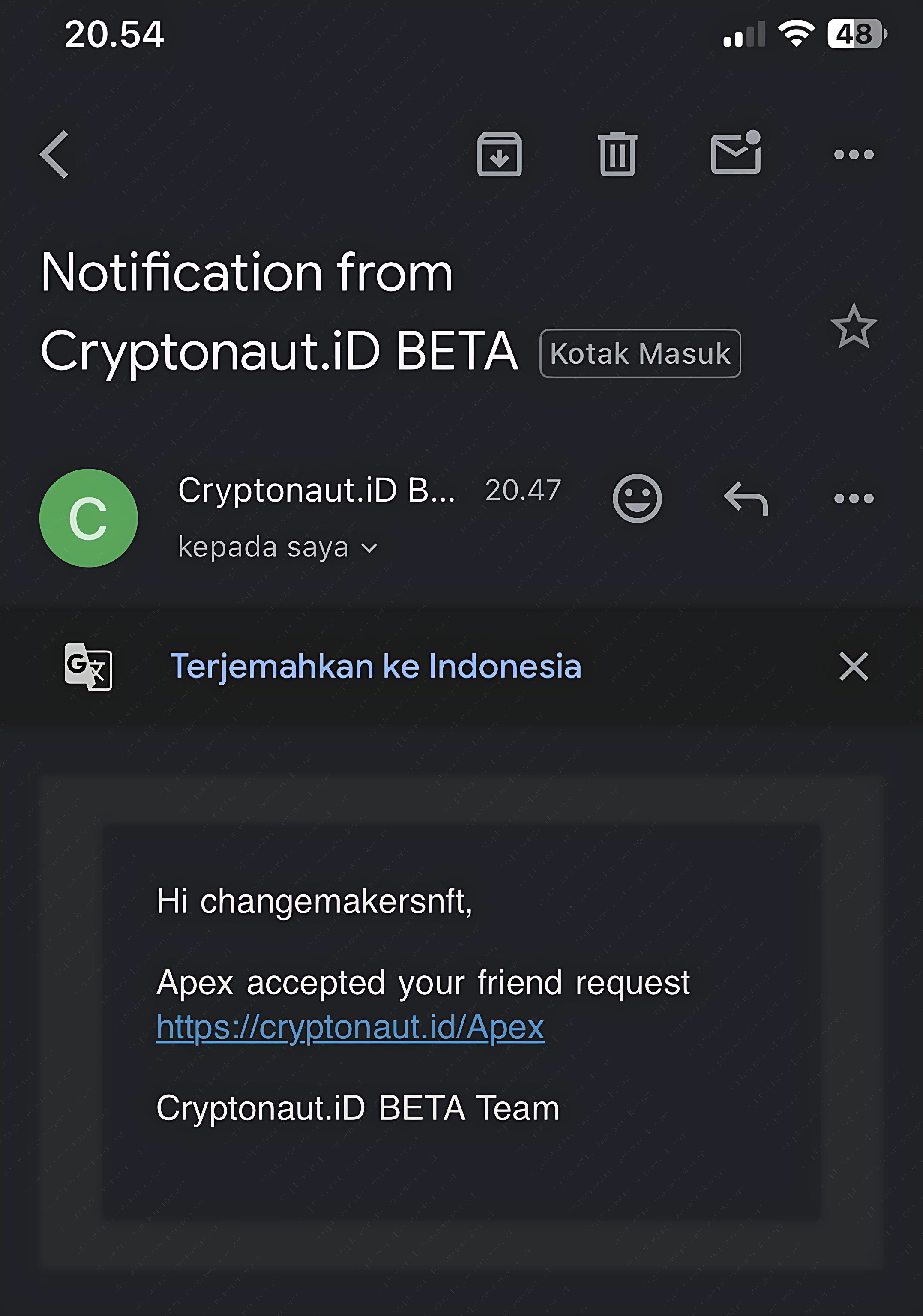Screen dimensions: 923x1316
Task: Tap the sender name Cryptonaut.iD B...
Action: pos(317,491)
